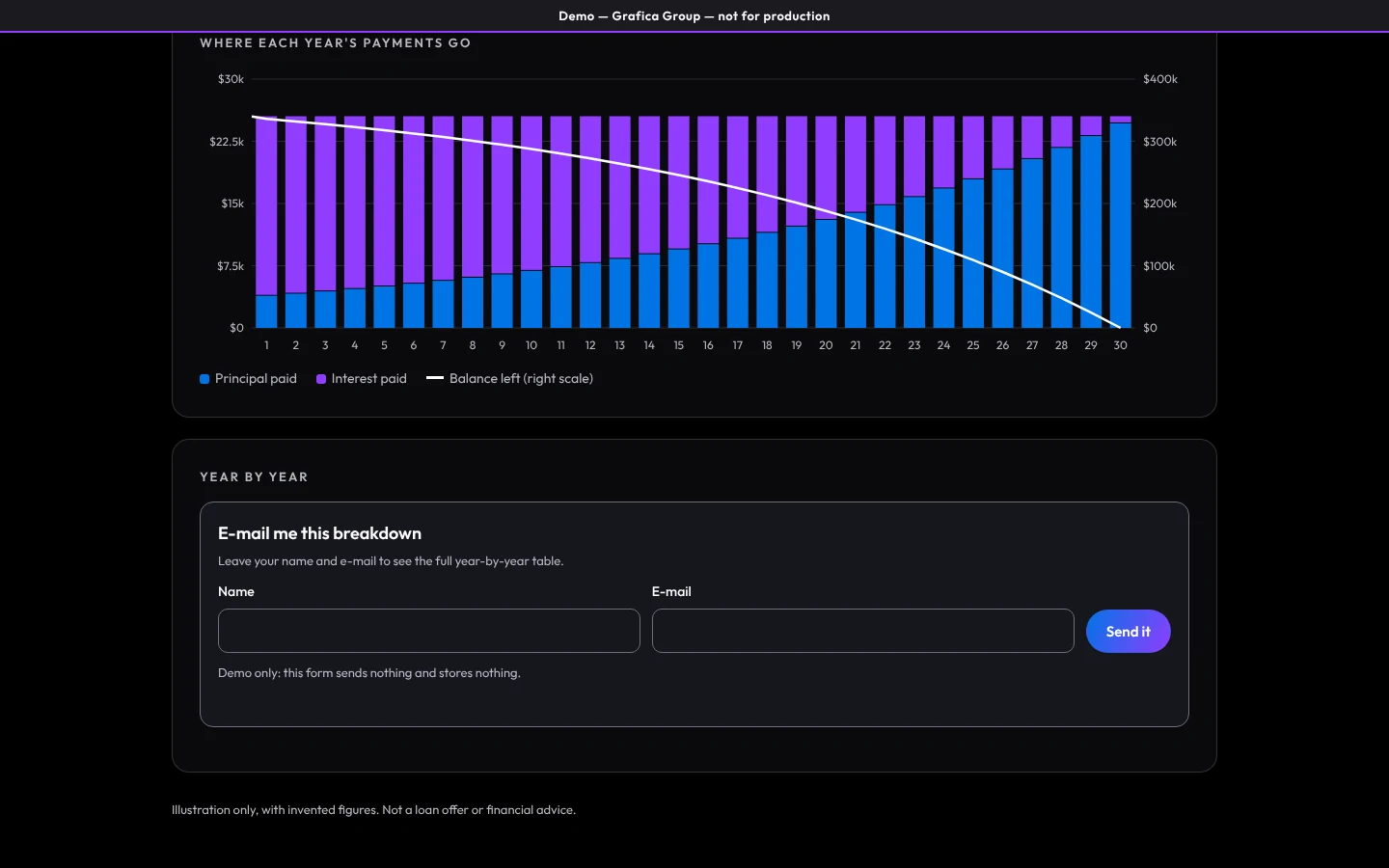Click the year 10 bar in chart
Image resolution: width=1389 pixels, height=868 pixels.
[x=531, y=222]
